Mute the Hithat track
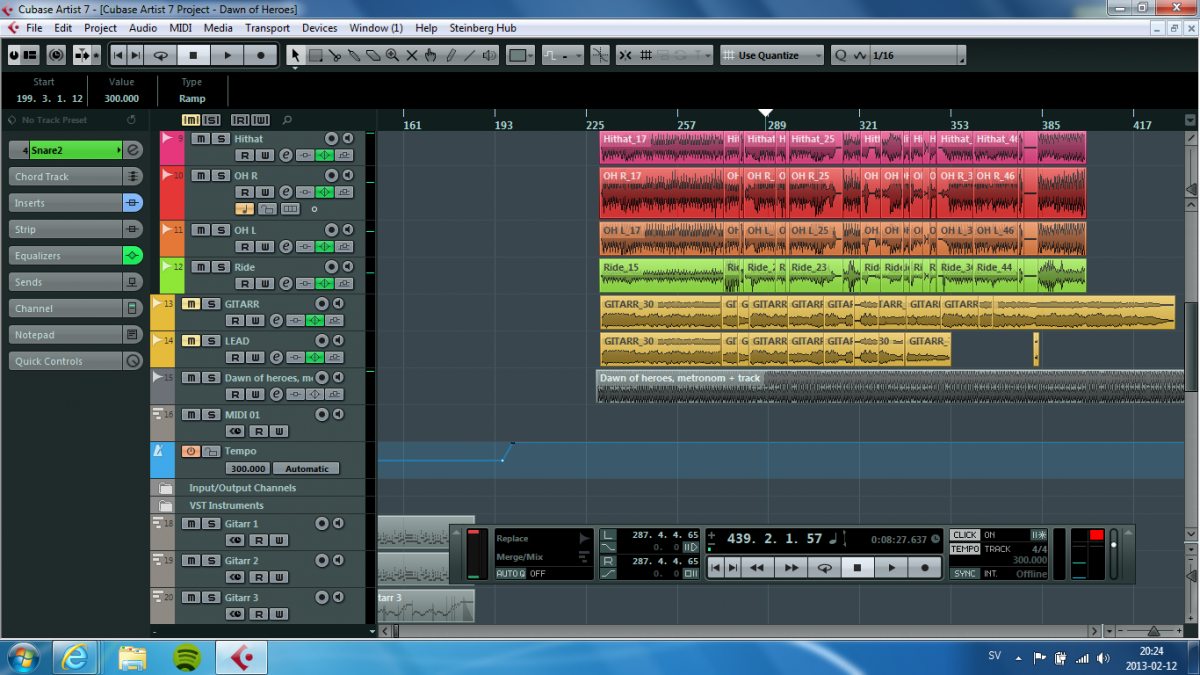Viewport: 1200px width, 675px height. pyautogui.click(x=199, y=139)
